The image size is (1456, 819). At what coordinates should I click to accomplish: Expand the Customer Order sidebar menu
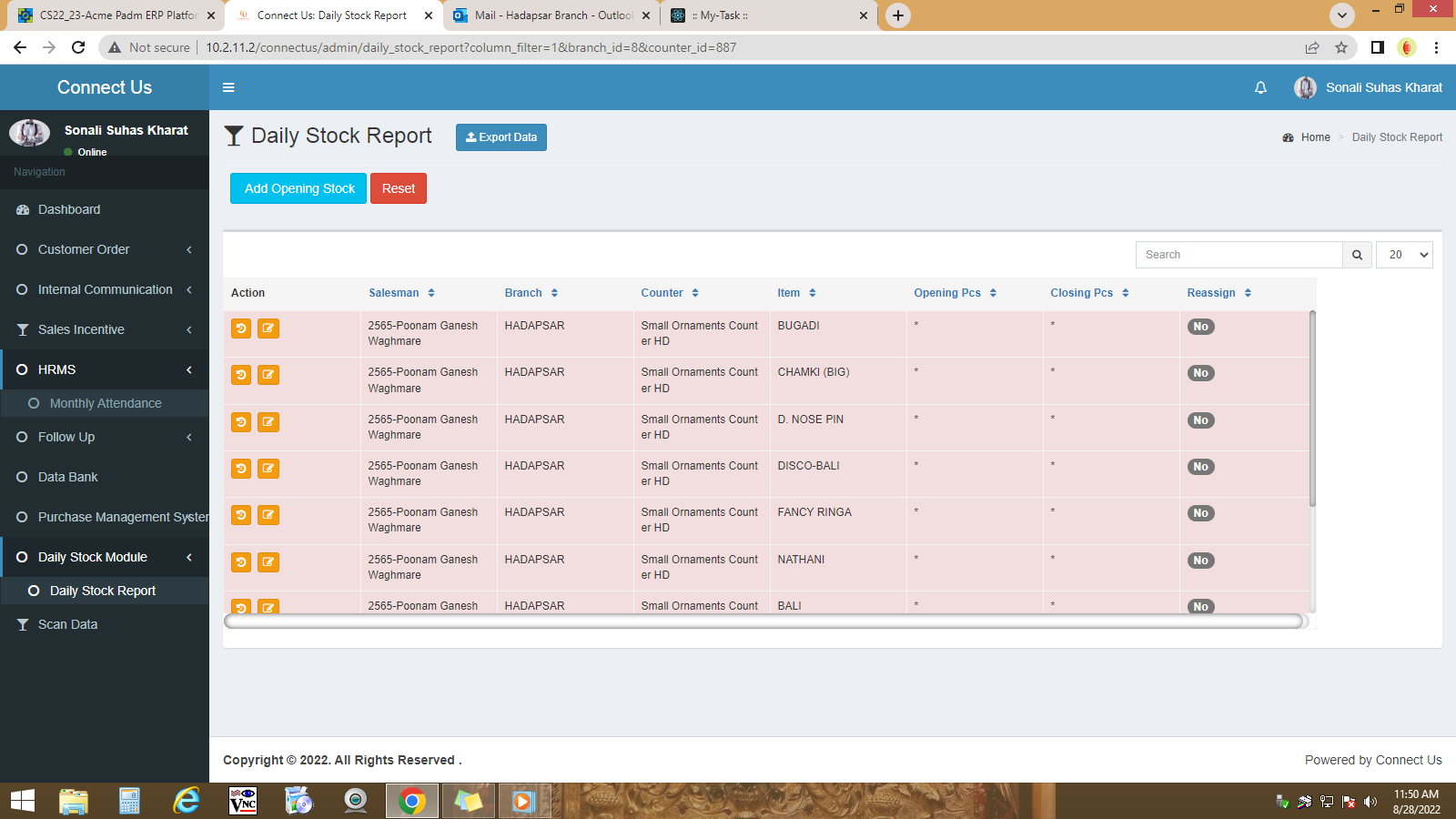click(x=105, y=249)
